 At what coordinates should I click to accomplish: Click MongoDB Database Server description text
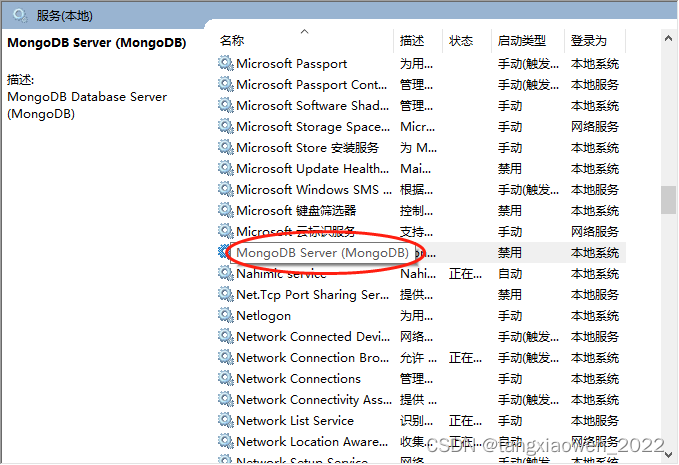[87, 105]
